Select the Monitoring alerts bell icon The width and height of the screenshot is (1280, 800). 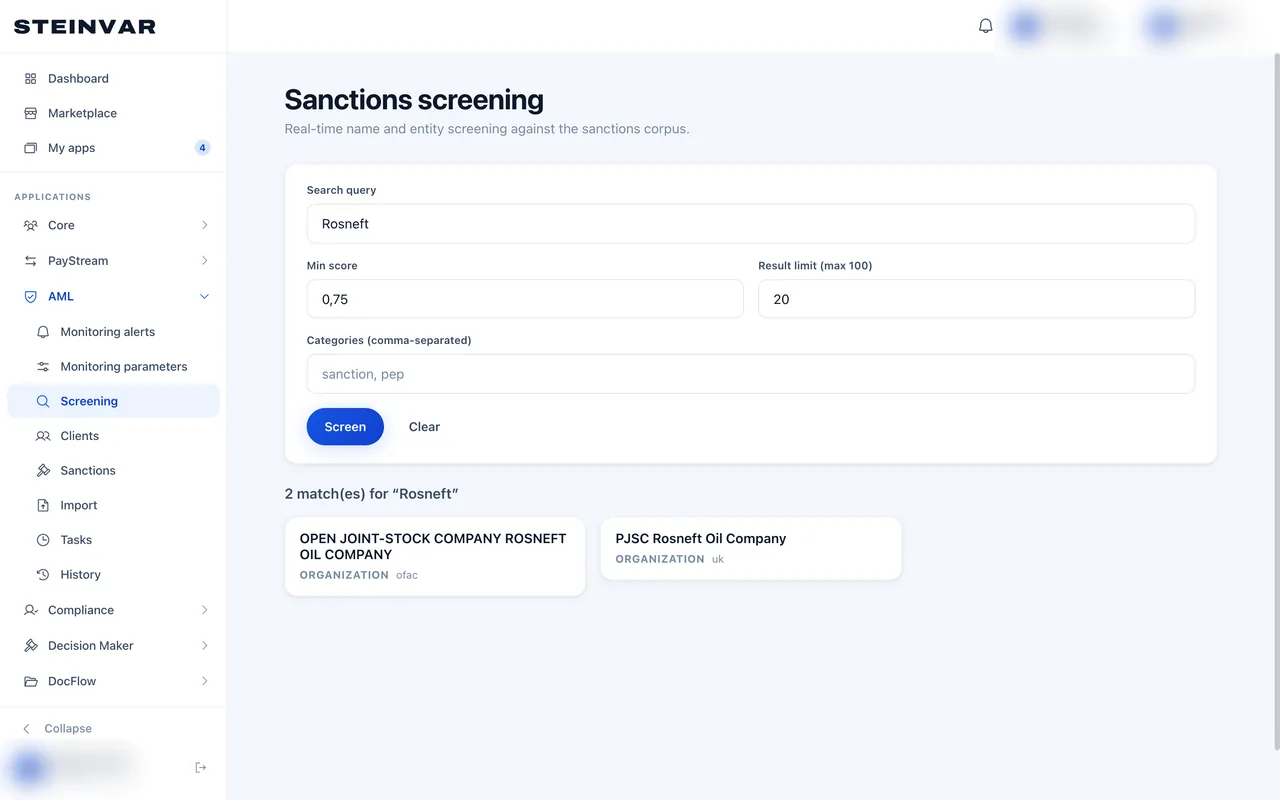point(43,331)
